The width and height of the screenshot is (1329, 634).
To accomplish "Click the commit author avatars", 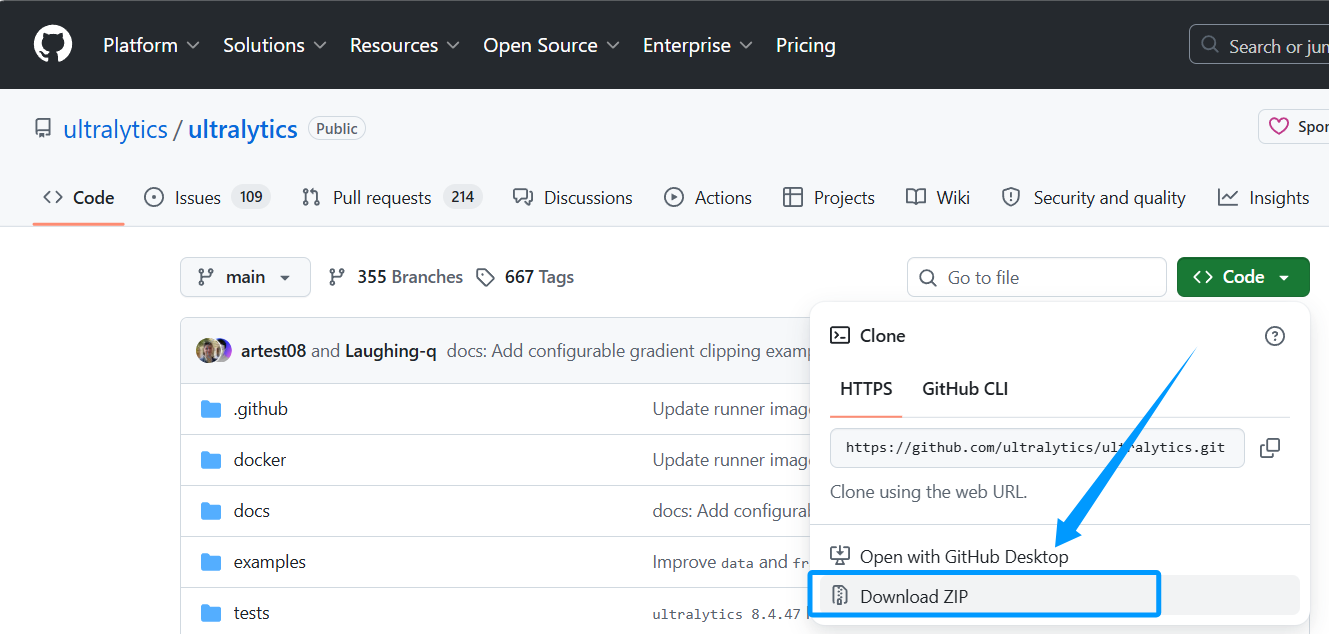I will [x=214, y=351].
